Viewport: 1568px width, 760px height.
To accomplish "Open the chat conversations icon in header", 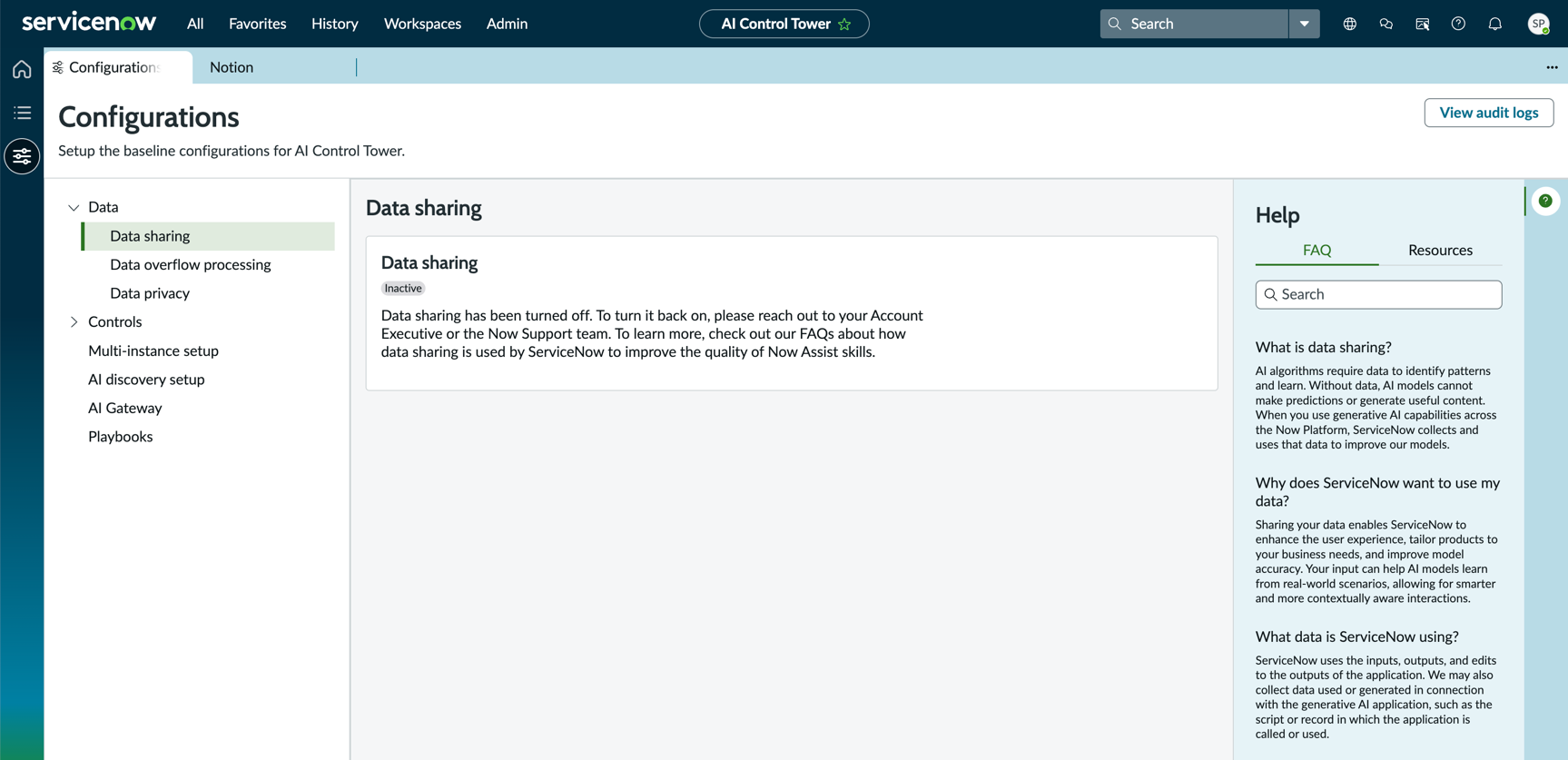I will point(1386,25).
